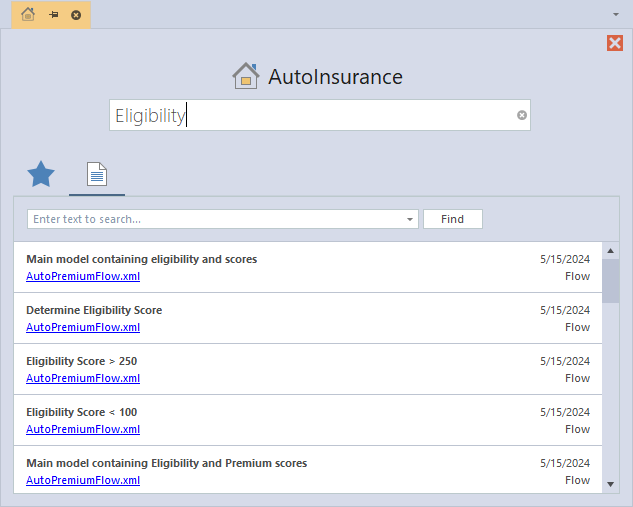Click date 5/15/2024 of 'Determine Eligibility Score'
Viewport: 633px width, 507px height.
coord(565,310)
